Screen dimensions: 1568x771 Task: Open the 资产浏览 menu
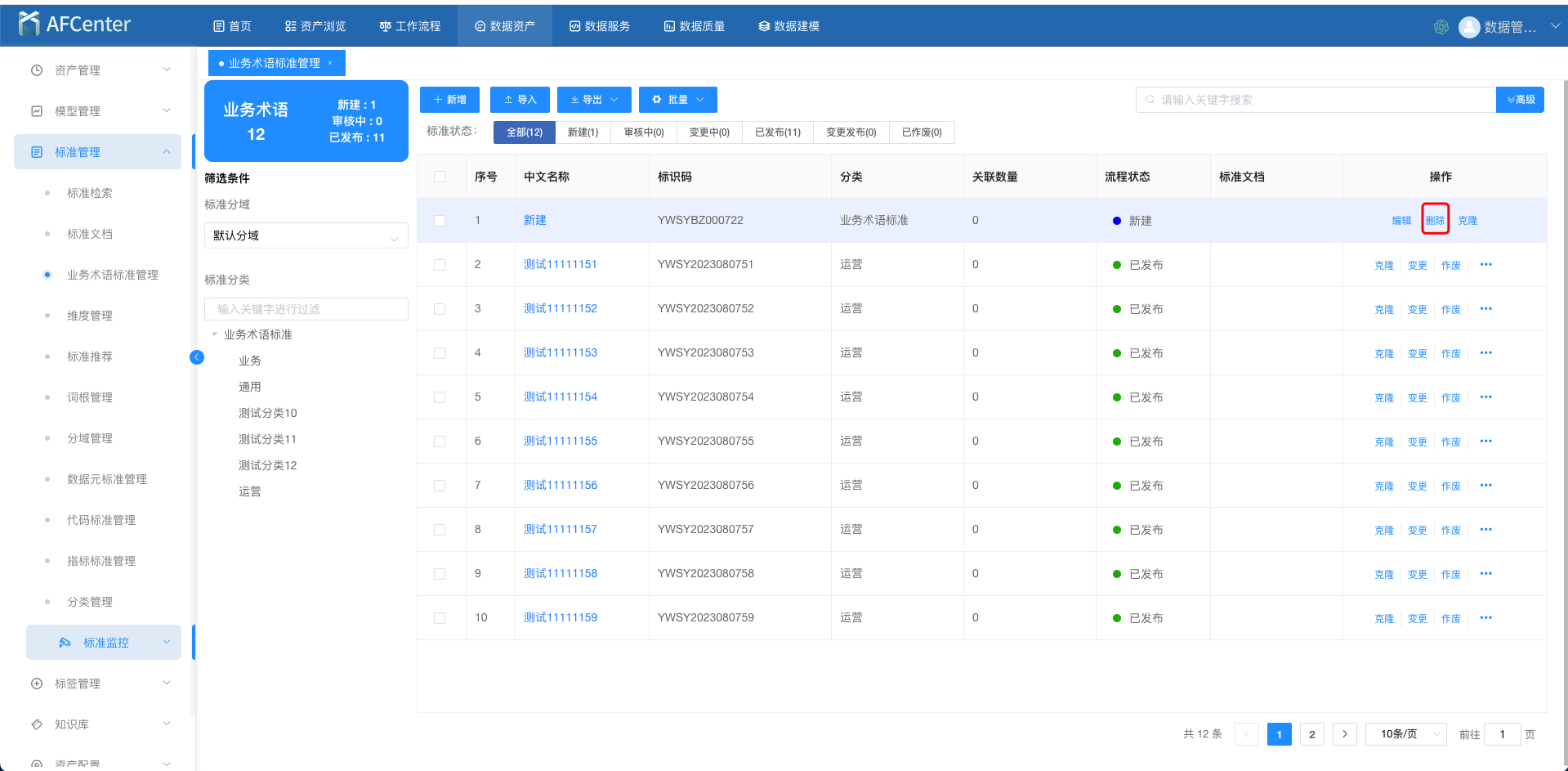click(315, 26)
